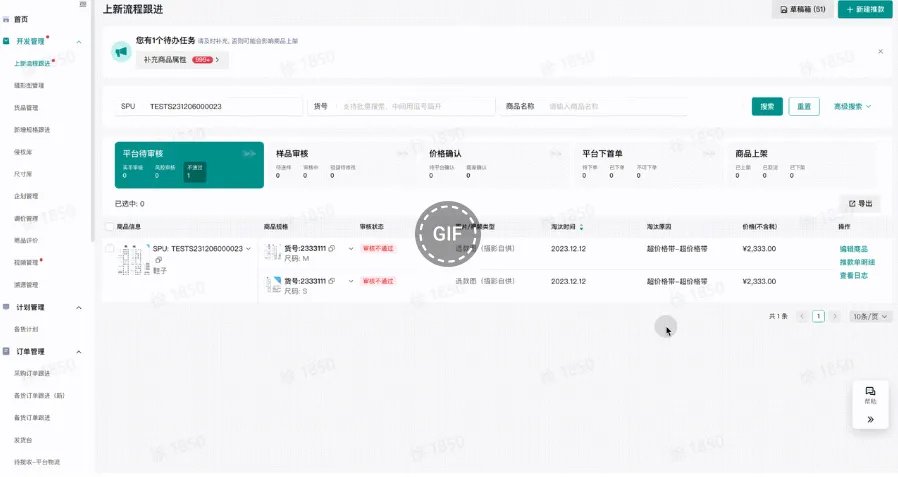This screenshot has height=477, width=898.
Task: Focus the 货号 search input
Action: 401,107
